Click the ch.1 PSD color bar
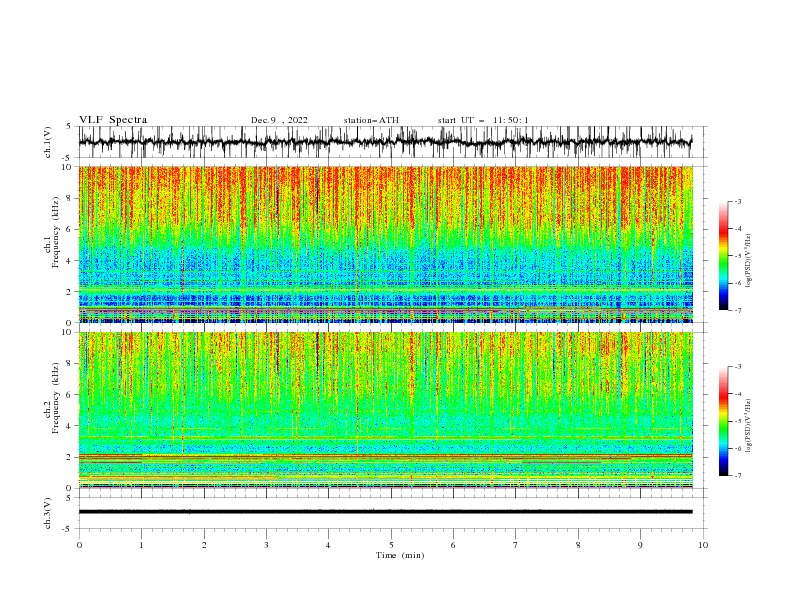The image size is (792, 612). (x=723, y=256)
